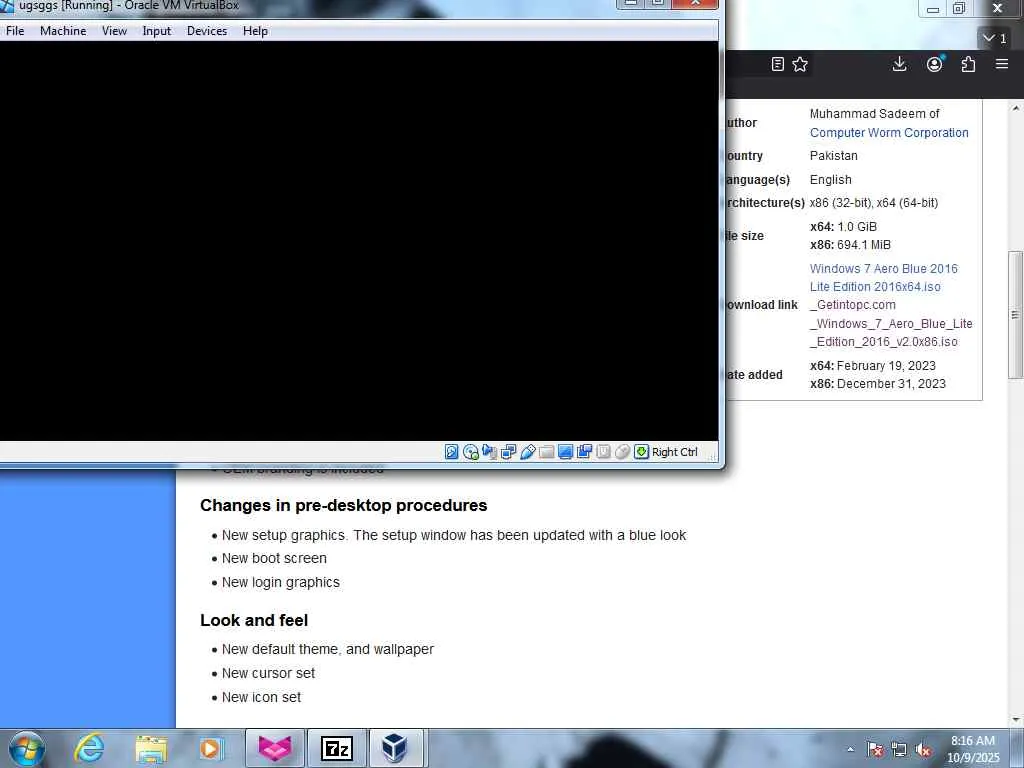Open Windows Explorer folder icon on taskbar

pyautogui.click(x=151, y=748)
